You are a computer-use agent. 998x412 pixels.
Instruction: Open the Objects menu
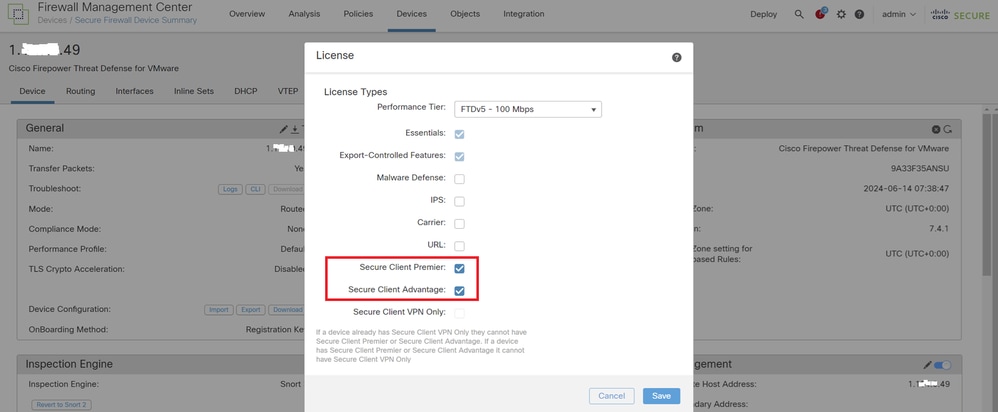[465, 14]
